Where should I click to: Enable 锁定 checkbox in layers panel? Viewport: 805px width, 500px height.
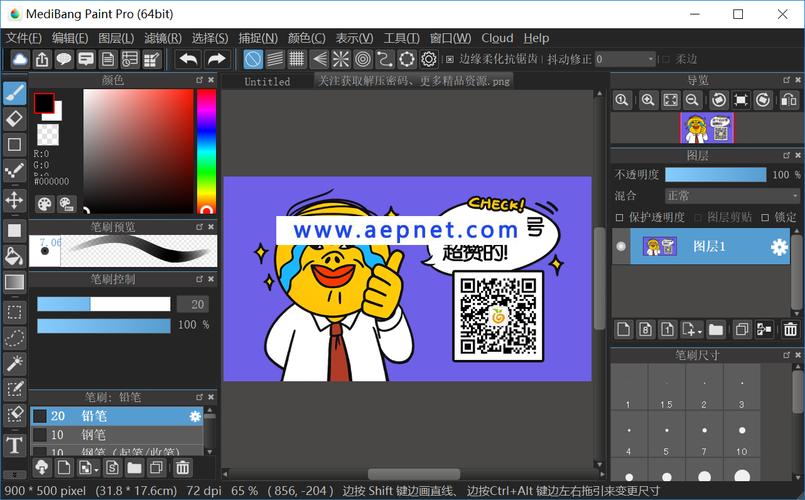coord(765,218)
